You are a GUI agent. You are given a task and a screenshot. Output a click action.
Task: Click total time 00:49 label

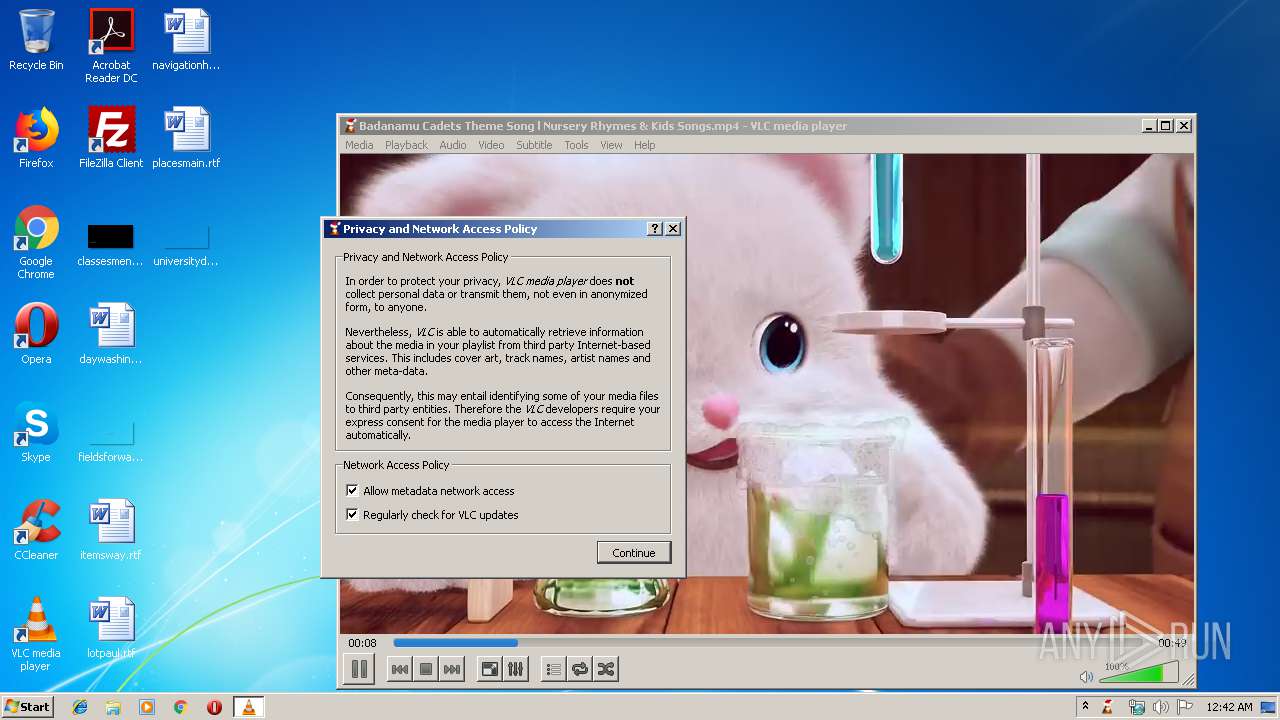point(1172,643)
